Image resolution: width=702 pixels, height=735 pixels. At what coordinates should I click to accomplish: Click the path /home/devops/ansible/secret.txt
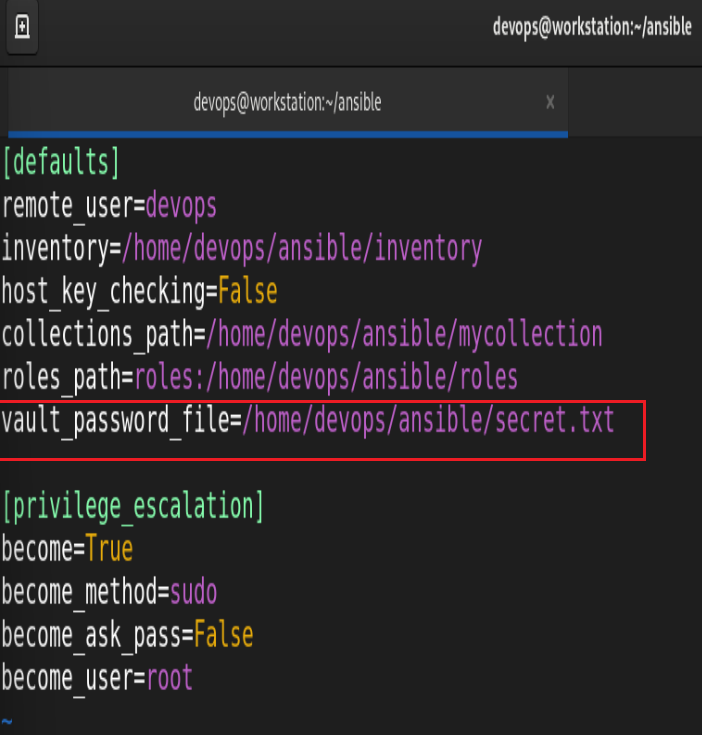point(428,420)
